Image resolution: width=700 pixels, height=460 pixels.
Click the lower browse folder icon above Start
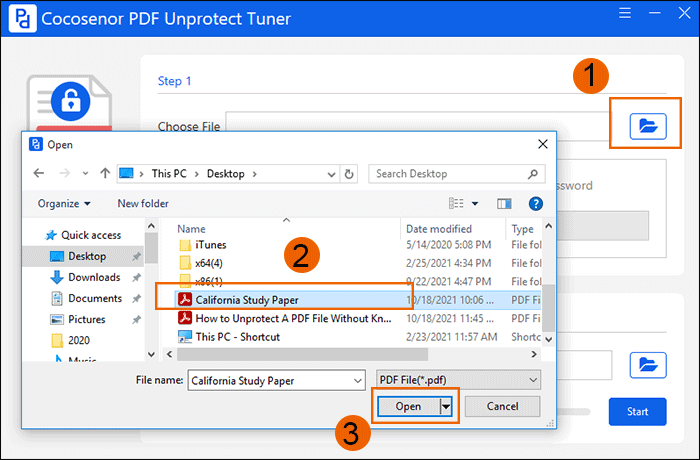click(648, 365)
